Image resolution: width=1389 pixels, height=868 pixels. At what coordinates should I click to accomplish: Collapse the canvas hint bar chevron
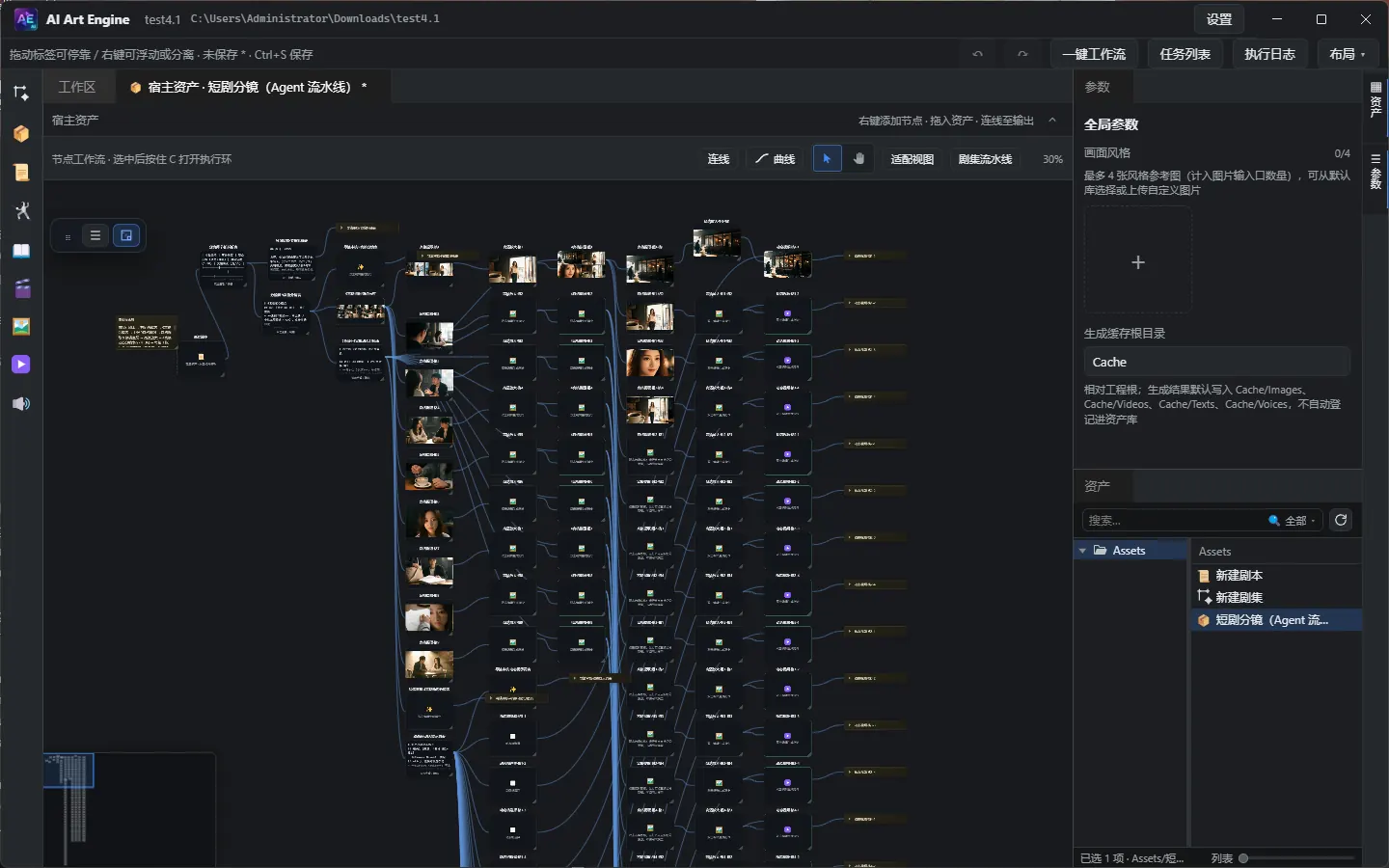pyautogui.click(x=1052, y=121)
